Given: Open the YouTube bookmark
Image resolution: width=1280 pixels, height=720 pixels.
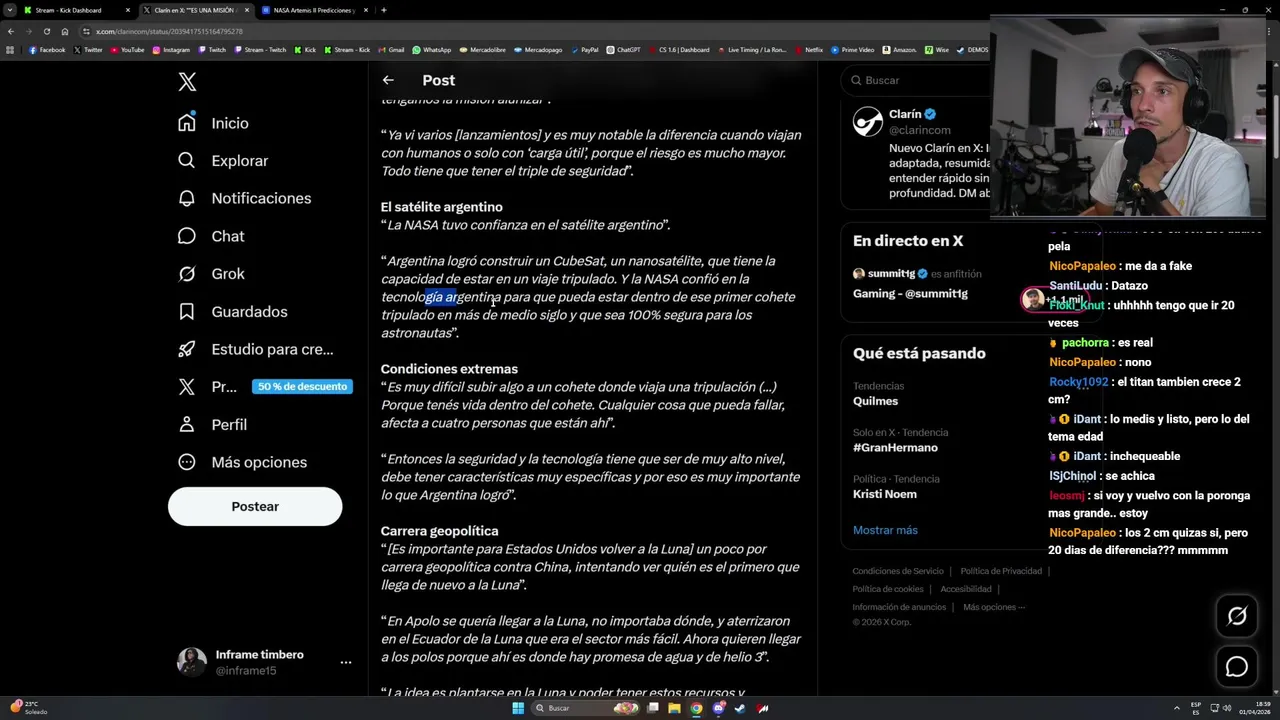Looking at the screenshot, I should pos(127,50).
